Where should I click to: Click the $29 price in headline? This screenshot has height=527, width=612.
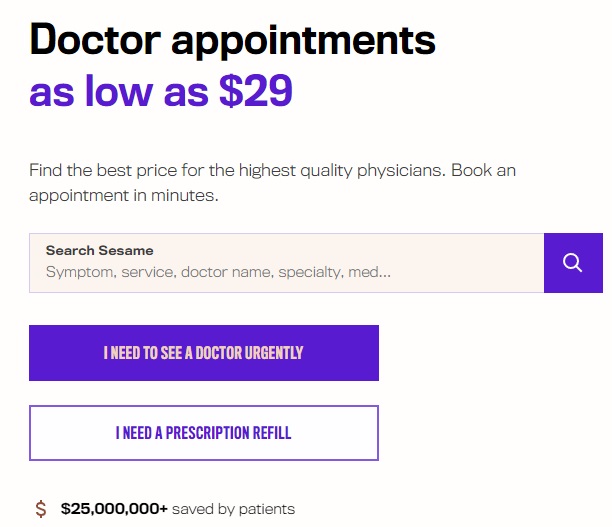(x=256, y=91)
